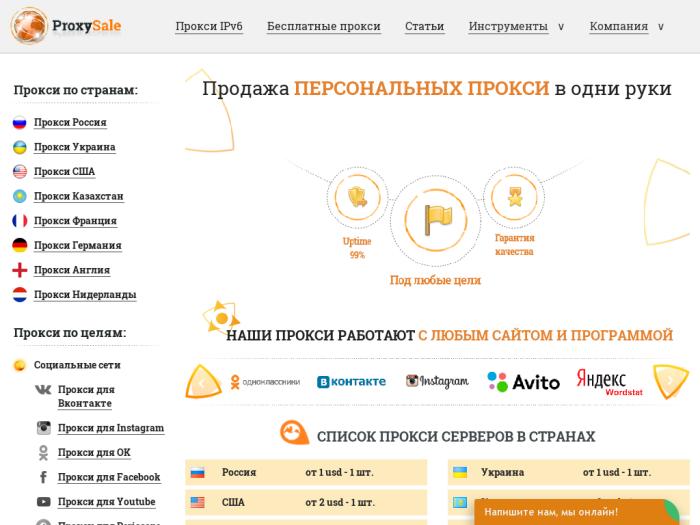This screenshot has width=700, height=525.
Task: Open the Прокси для Вконтакте link
Action: pyautogui.click(x=86, y=396)
